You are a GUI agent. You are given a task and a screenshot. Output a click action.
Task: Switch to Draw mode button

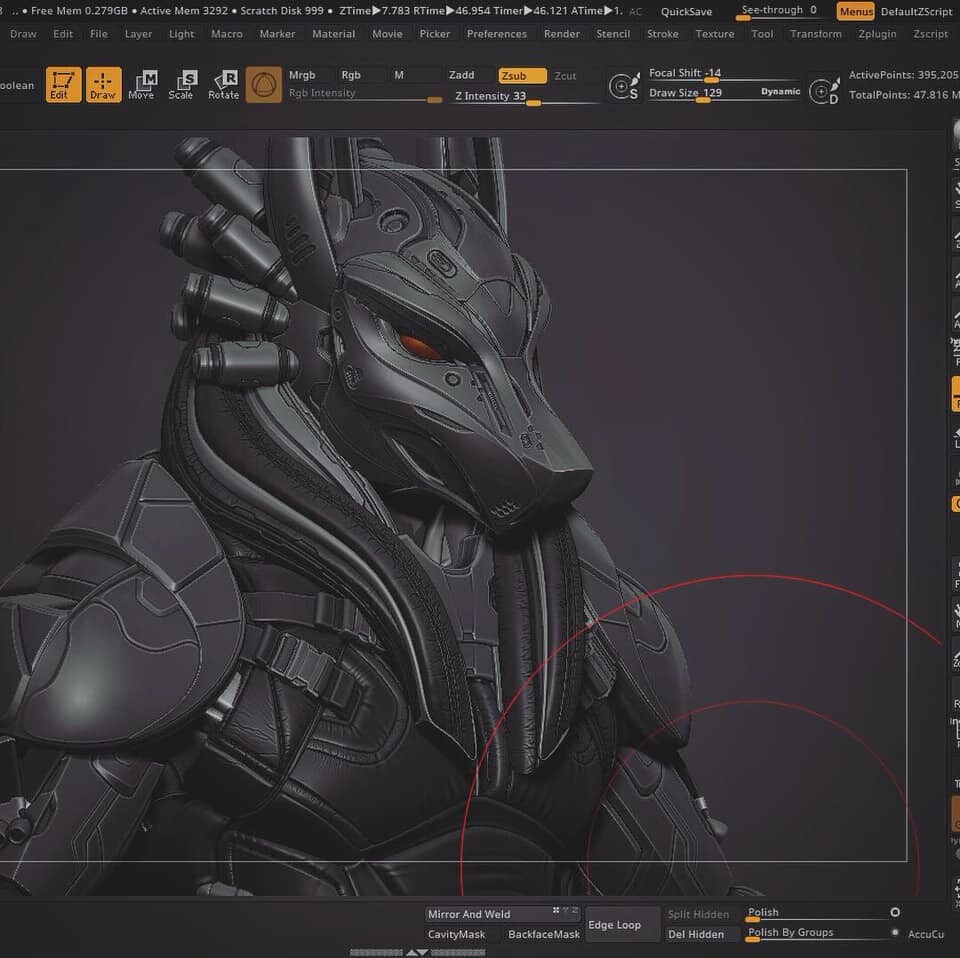103,84
